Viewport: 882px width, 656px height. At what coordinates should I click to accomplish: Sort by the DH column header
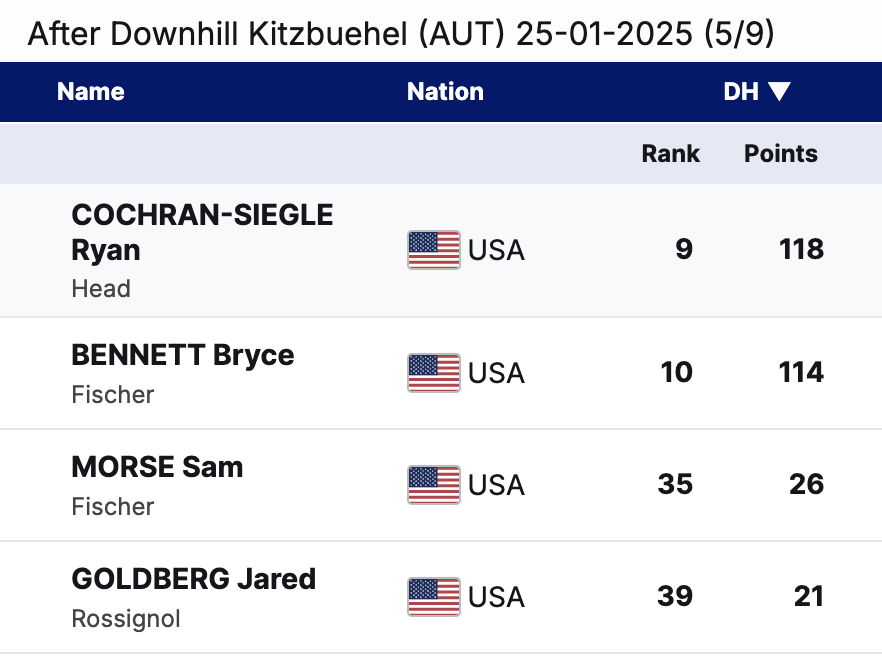[741, 92]
